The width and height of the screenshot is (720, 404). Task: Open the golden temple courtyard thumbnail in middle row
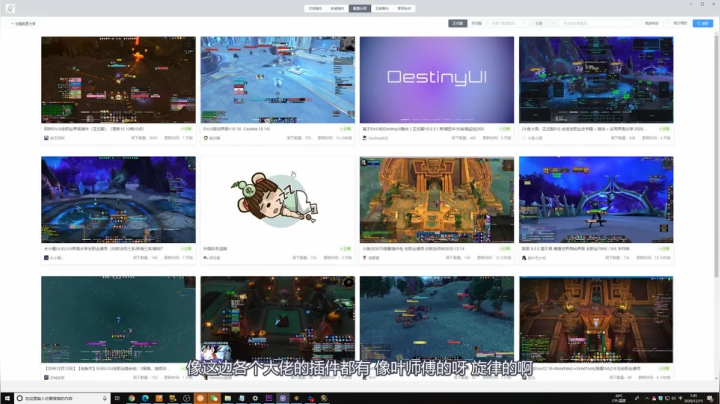pyautogui.click(x=437, y=200)
